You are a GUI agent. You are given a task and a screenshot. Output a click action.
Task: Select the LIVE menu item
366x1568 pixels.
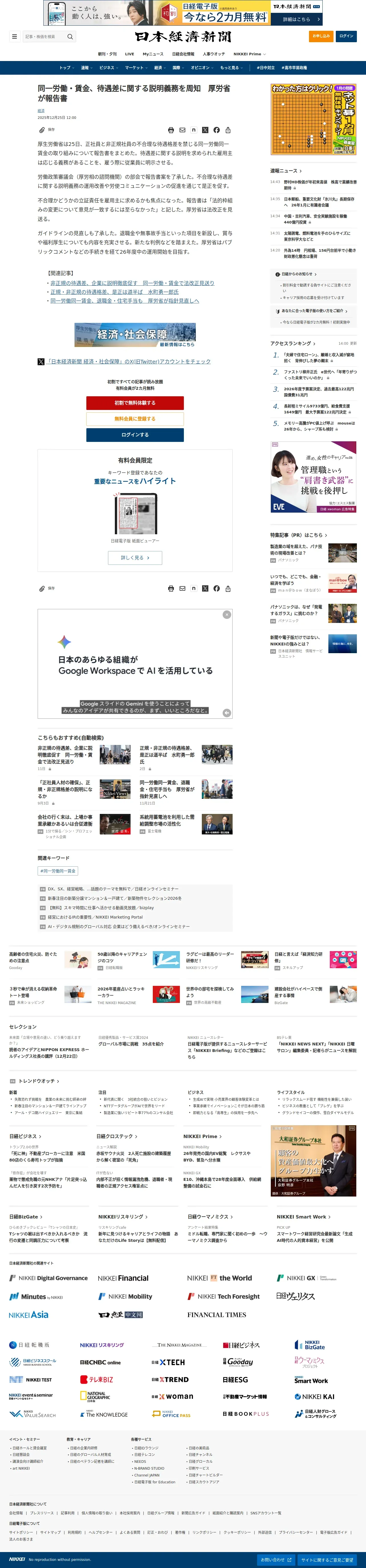[129, 54]
